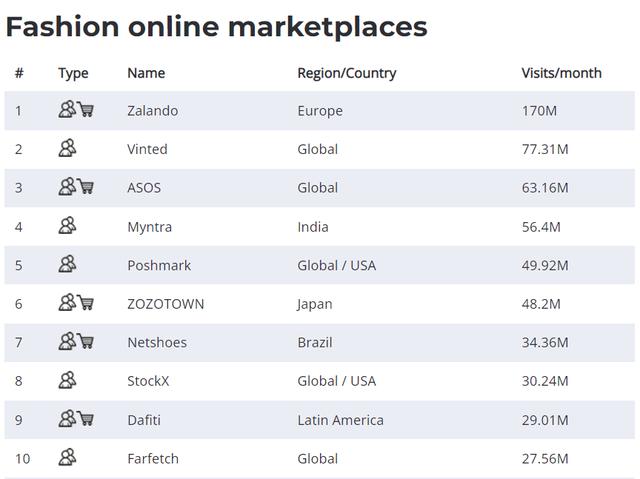
Task: Click the ASOS name in the table
Action: [x=144, y=188]
